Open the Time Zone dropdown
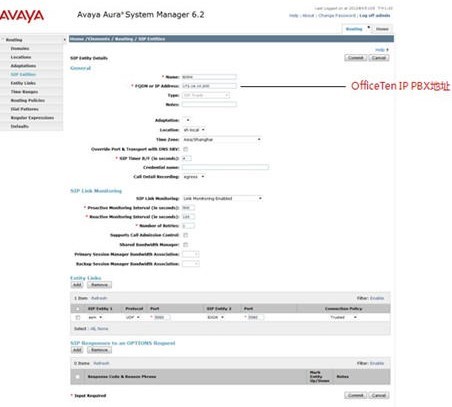452x407 pixels. point(222,139)
